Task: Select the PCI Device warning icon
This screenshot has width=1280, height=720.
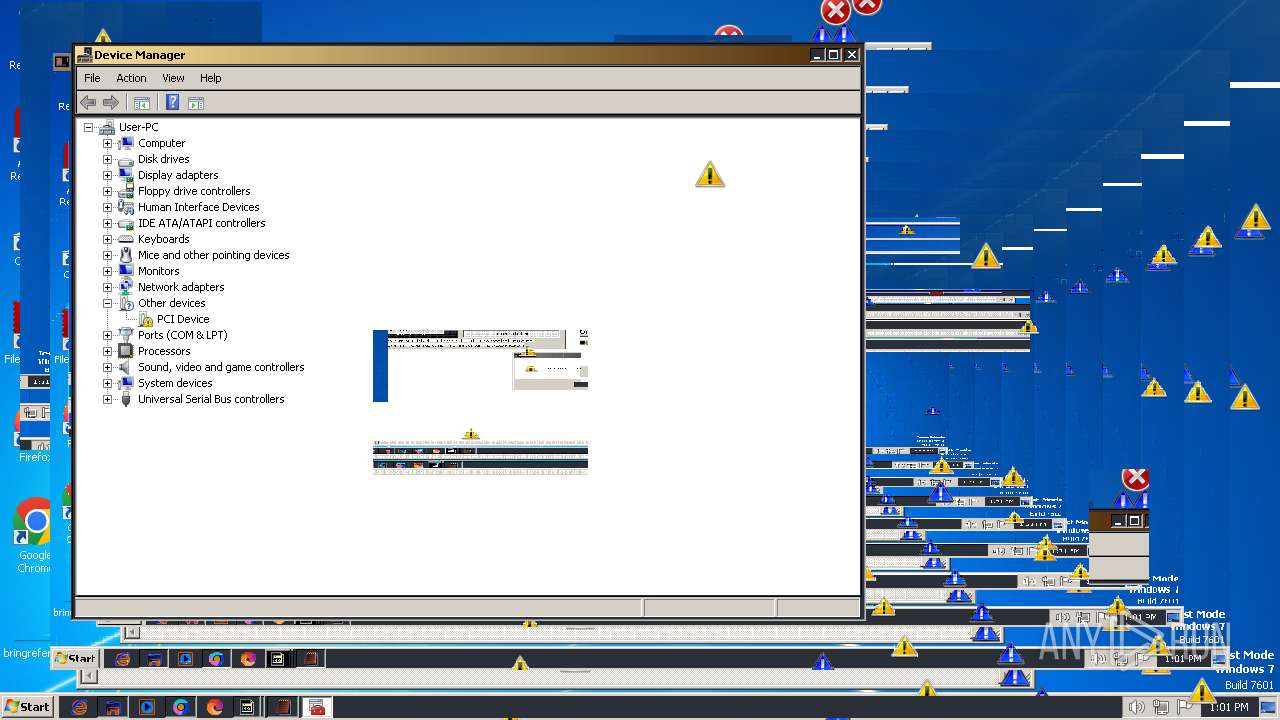Action: [x=146, y=319]
